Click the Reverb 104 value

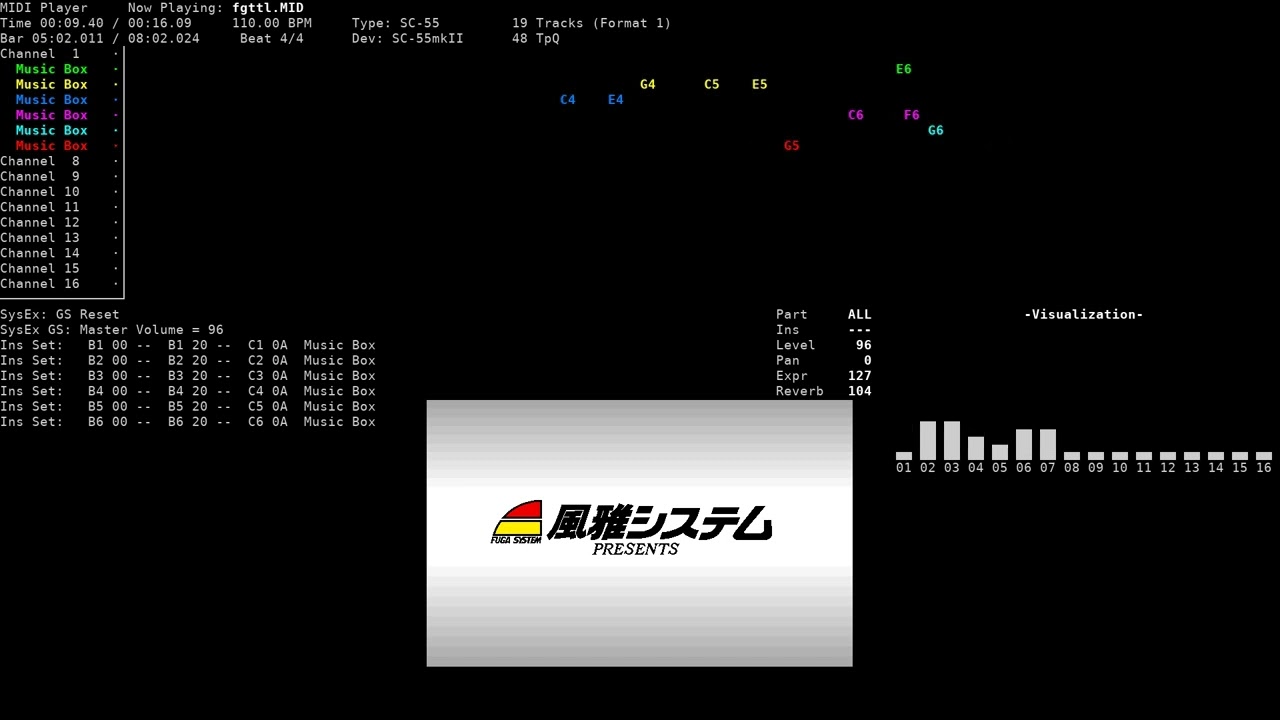click(860, 391)
